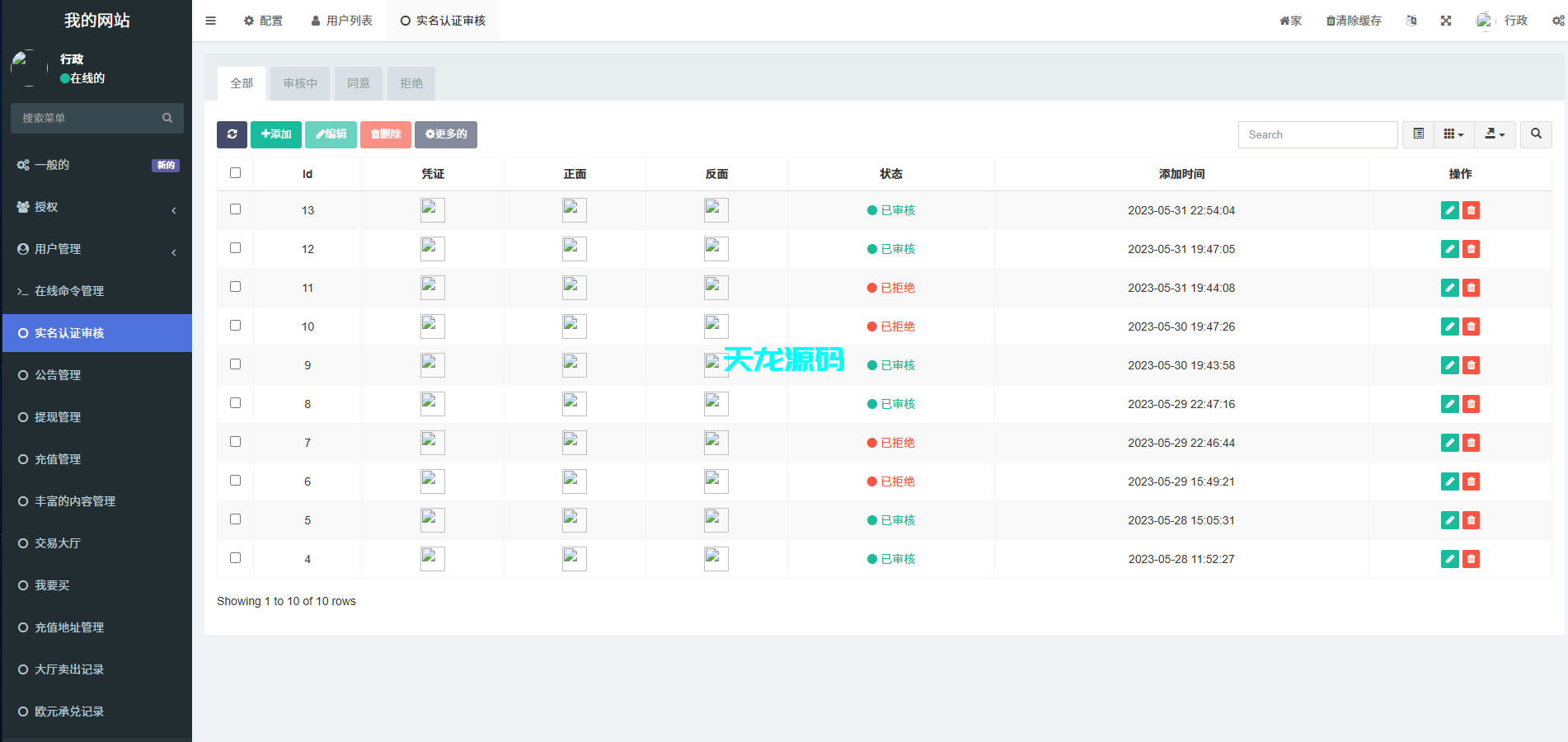Click the 添加 button to add a record
Image resolution: width=1568 pixels, height=742 pixels.
click(x=275, y=134)
